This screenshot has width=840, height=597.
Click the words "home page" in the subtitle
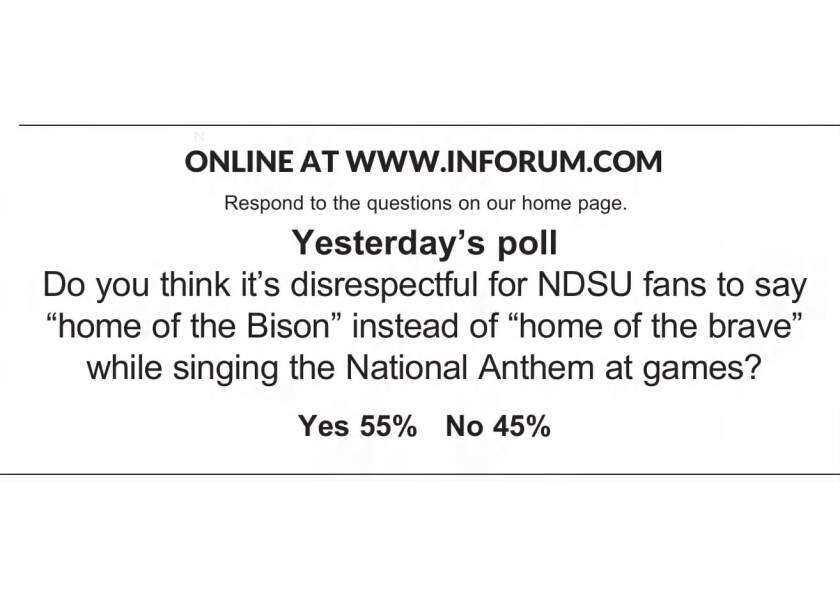574,204
